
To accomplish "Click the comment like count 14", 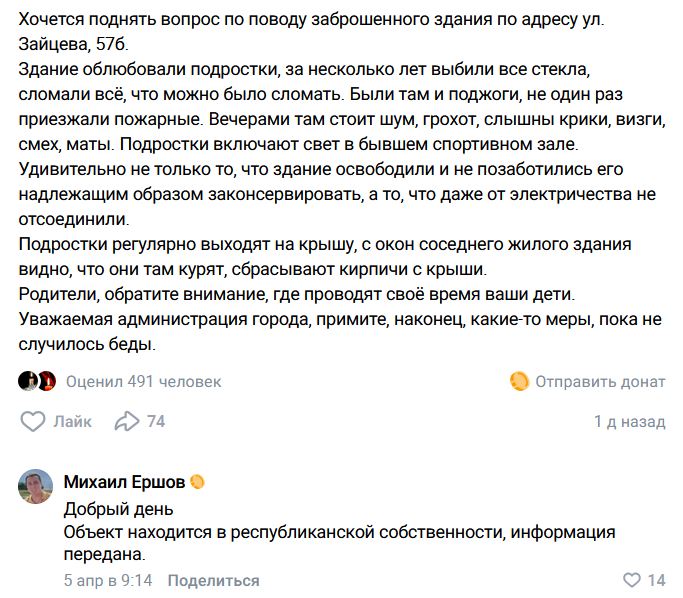I will point(657,580).
